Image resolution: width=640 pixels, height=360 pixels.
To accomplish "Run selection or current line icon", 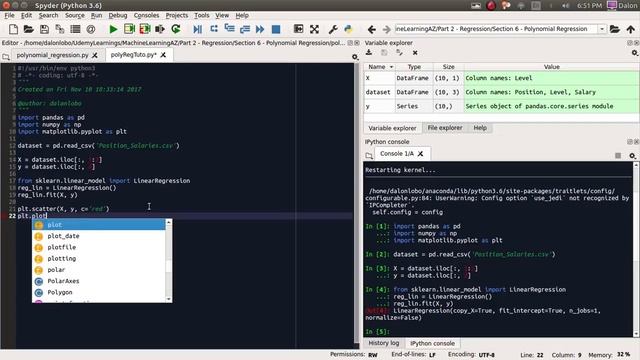I will 160,29.
